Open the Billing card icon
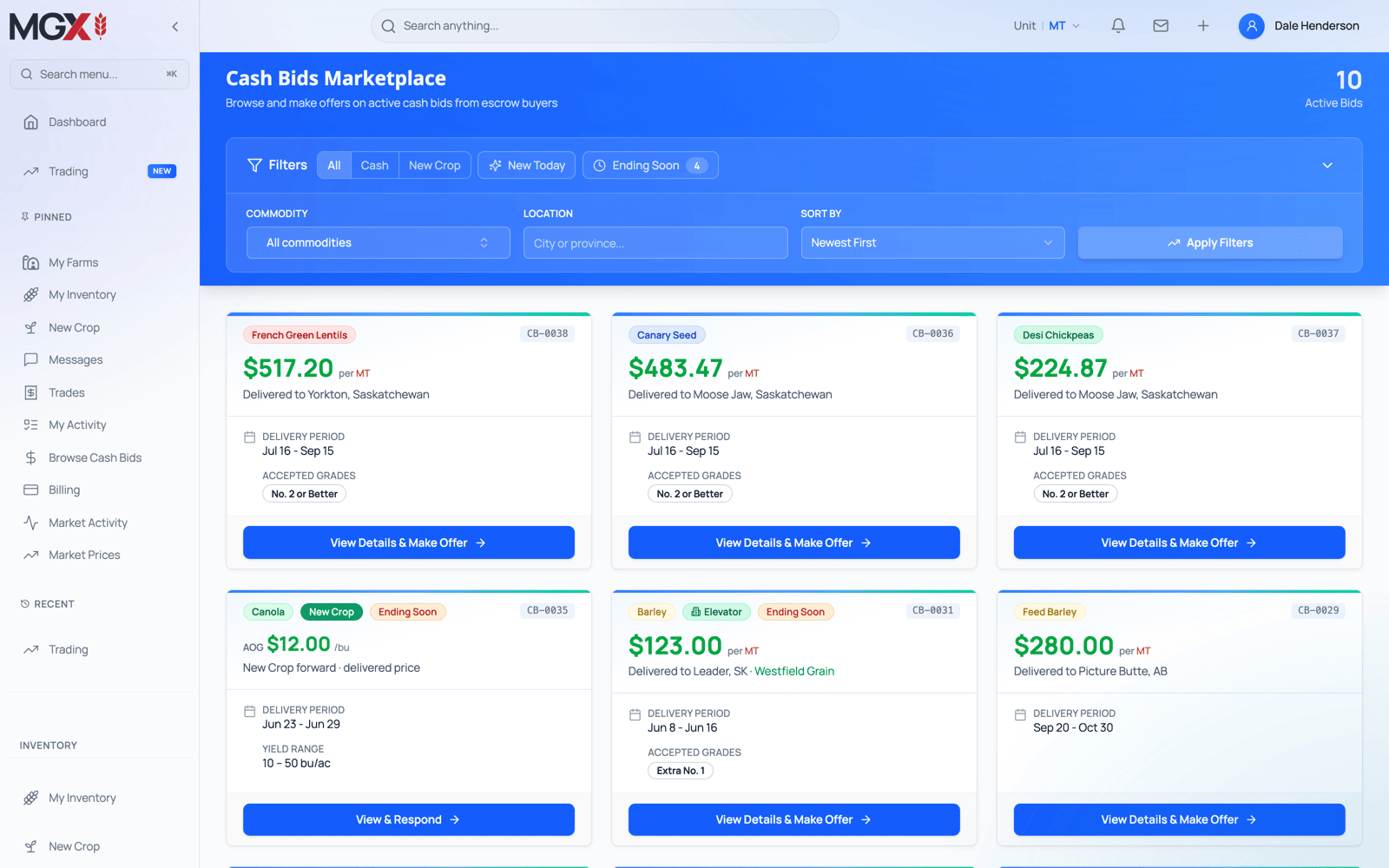 [x=31, y=490]
